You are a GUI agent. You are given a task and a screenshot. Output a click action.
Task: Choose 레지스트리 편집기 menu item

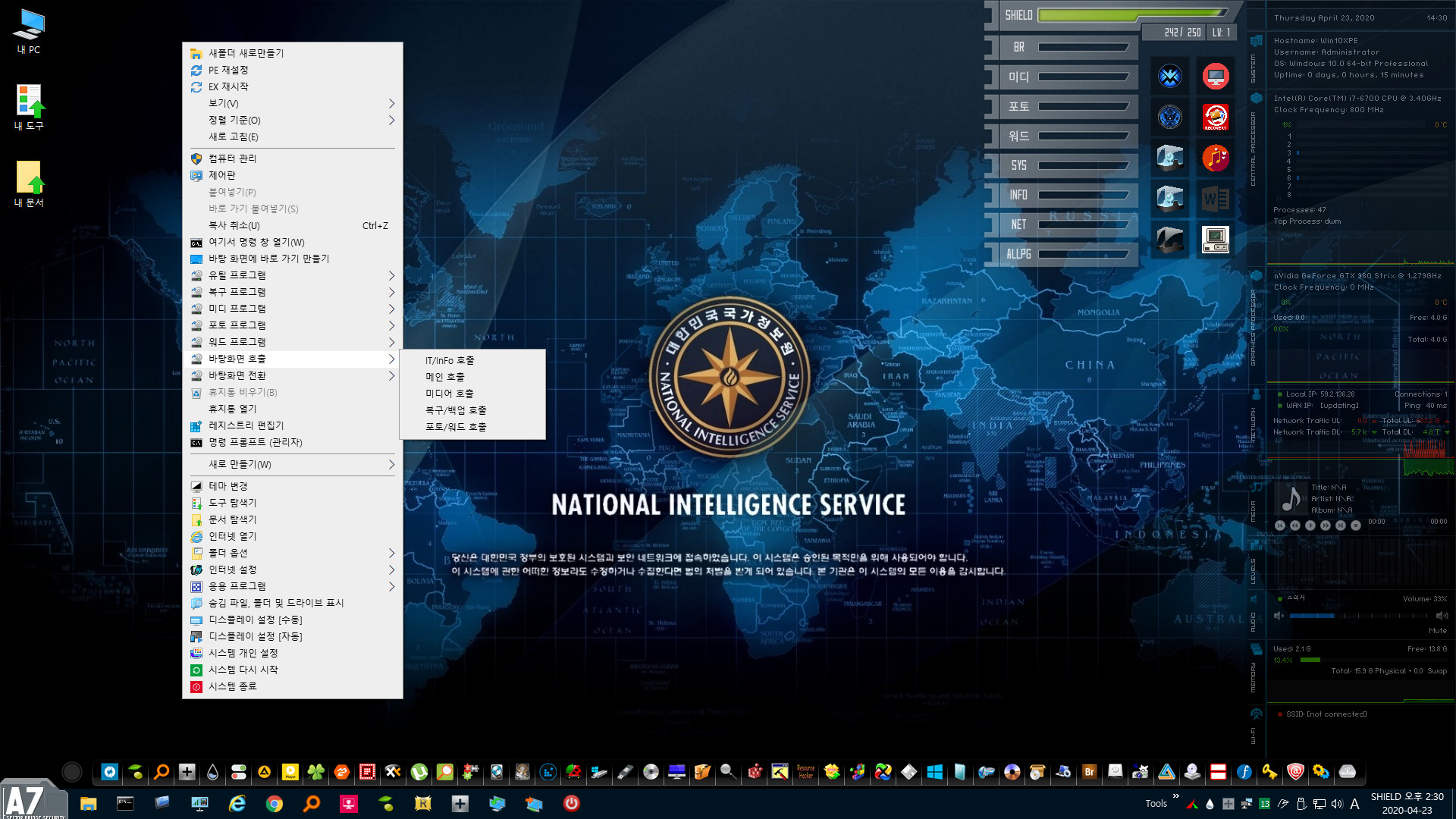point(293,425)
